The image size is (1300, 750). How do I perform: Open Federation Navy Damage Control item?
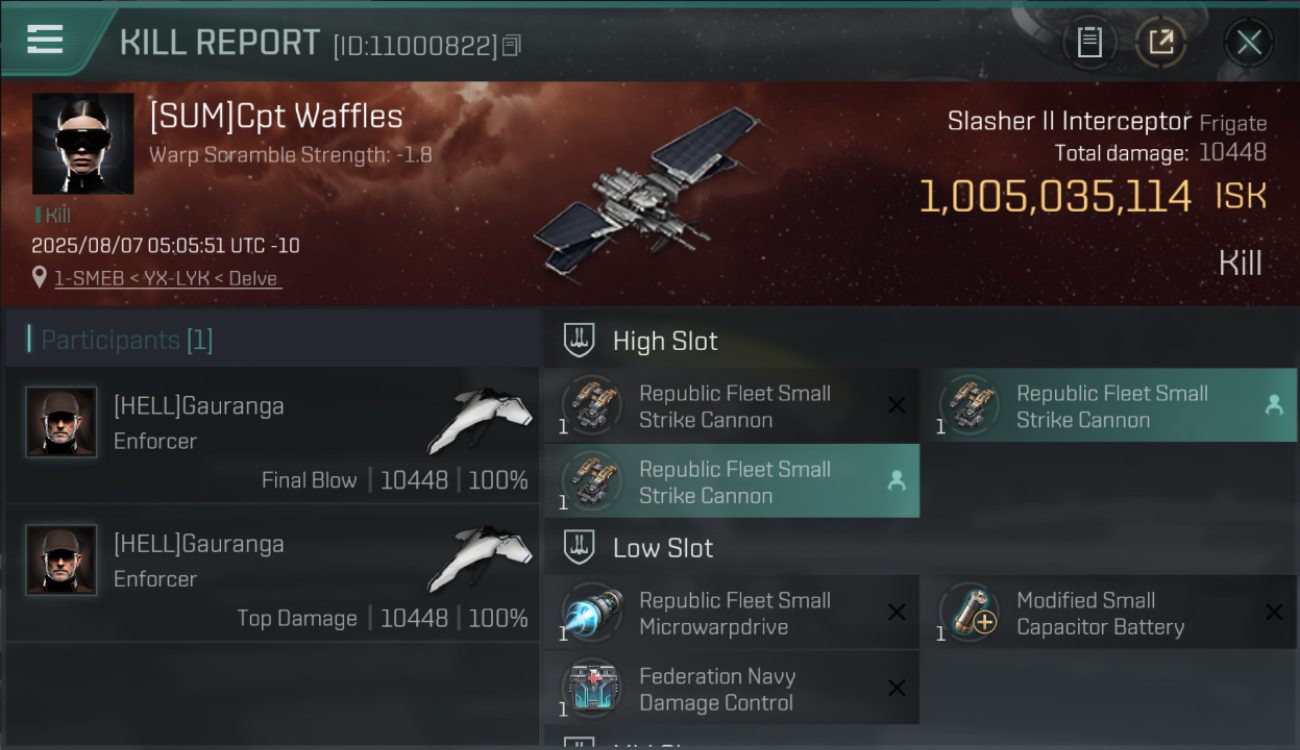(x=732, y=688)
